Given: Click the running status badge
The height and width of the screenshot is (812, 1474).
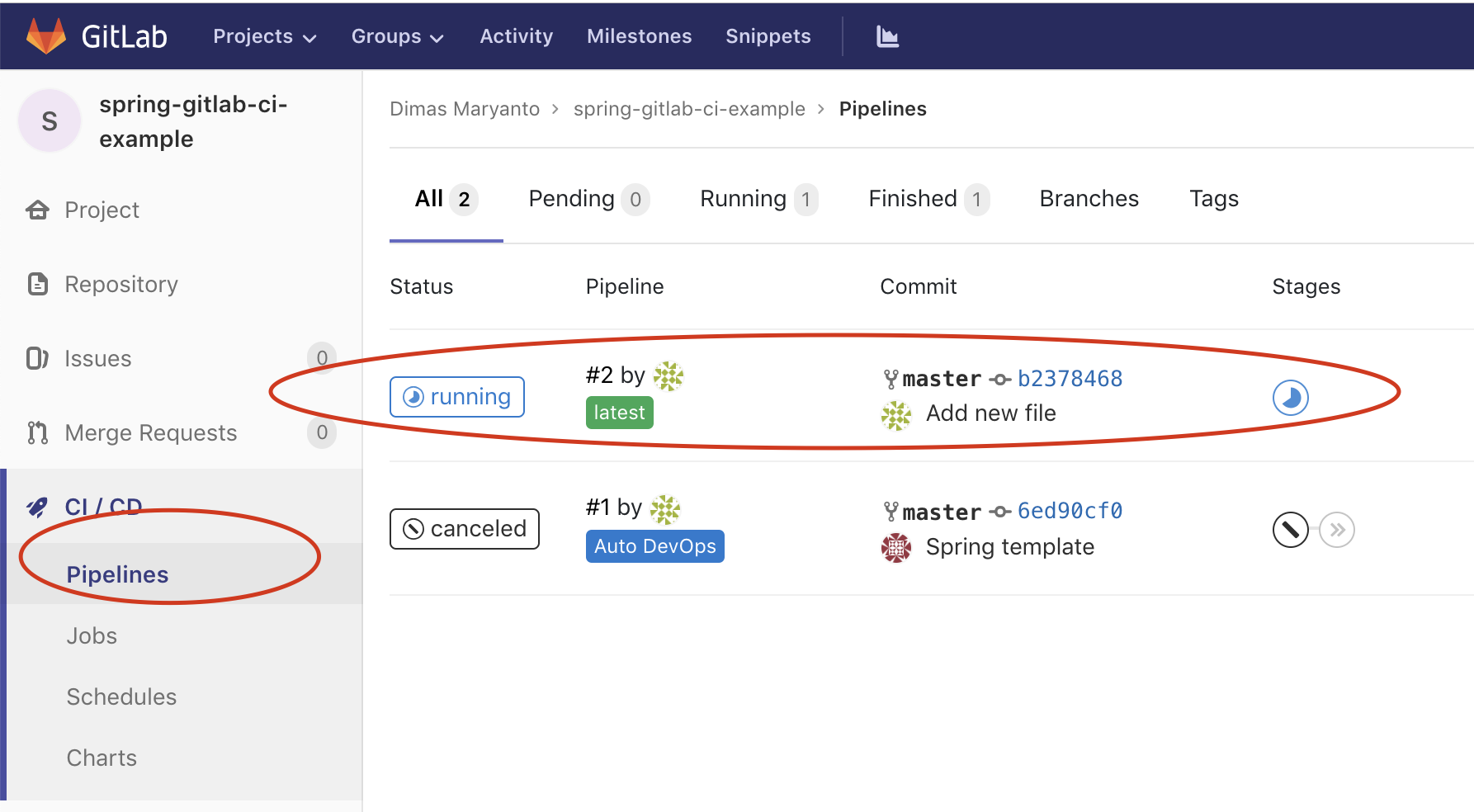Looking at the screenshot, I should point(457,397).
